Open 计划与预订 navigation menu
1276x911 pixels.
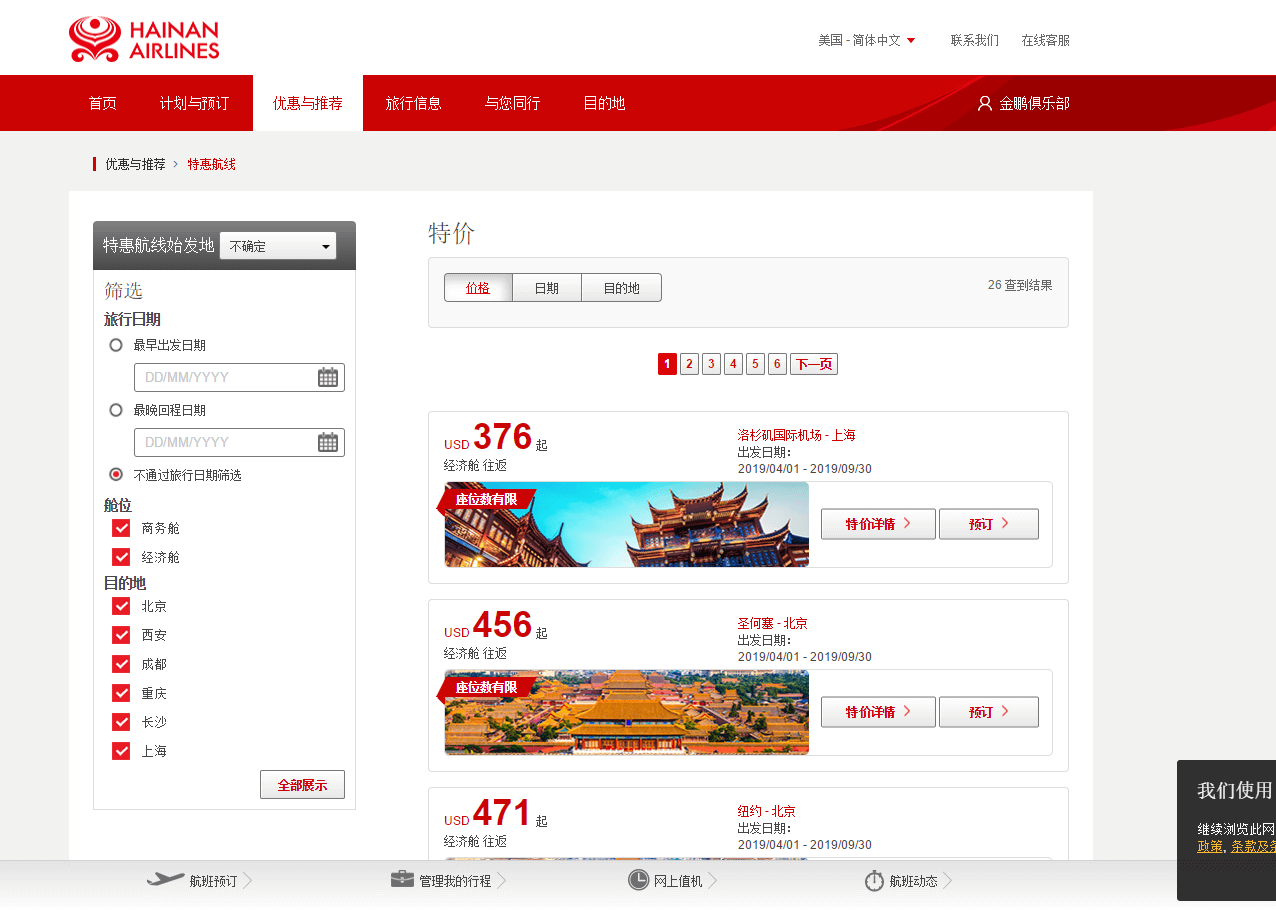tap(194, 103)
